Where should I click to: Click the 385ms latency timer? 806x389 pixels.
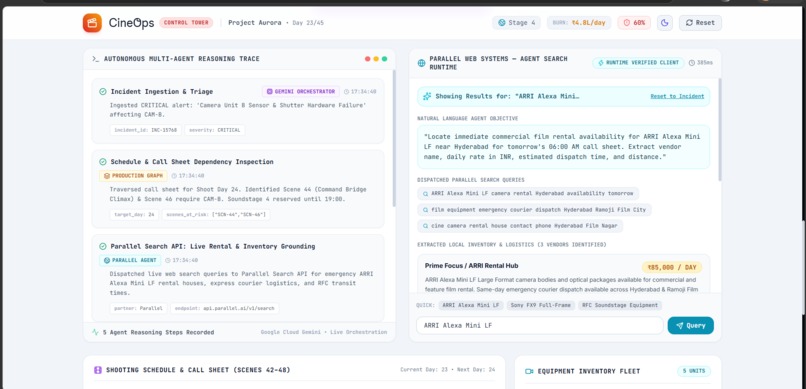click(701, 63)
